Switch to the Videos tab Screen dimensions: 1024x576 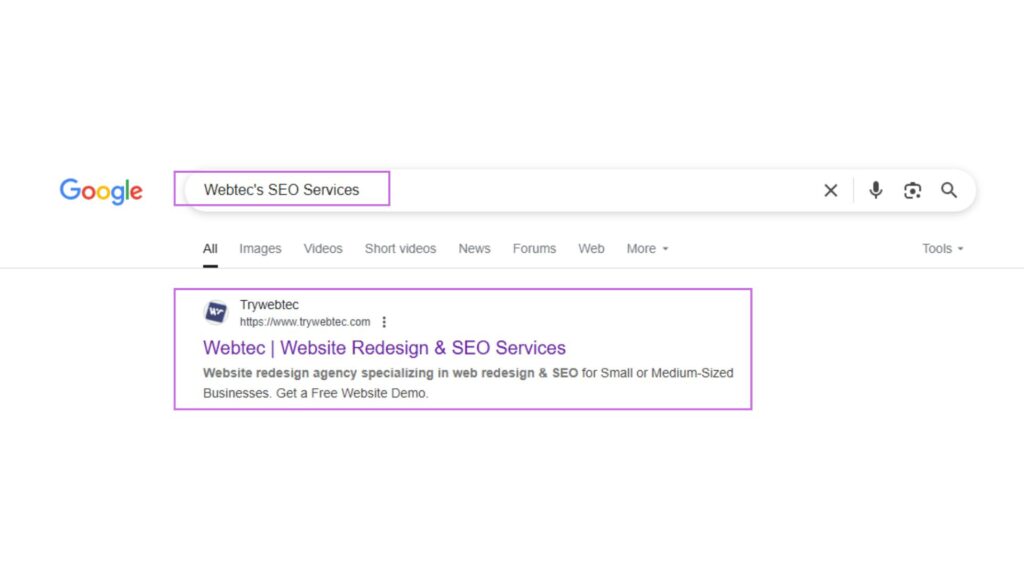[x=323, y=249]
